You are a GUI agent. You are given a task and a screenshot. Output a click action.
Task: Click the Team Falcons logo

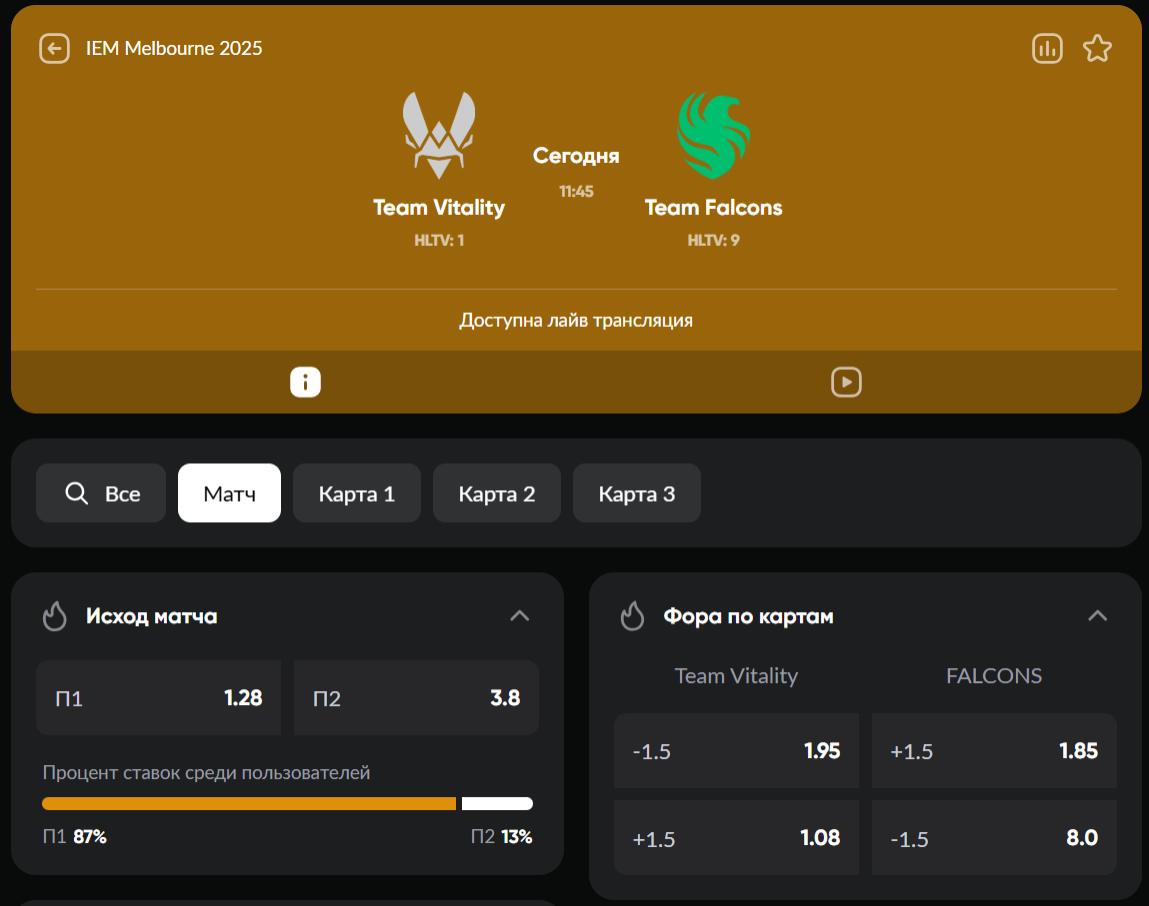pos(714,135)
